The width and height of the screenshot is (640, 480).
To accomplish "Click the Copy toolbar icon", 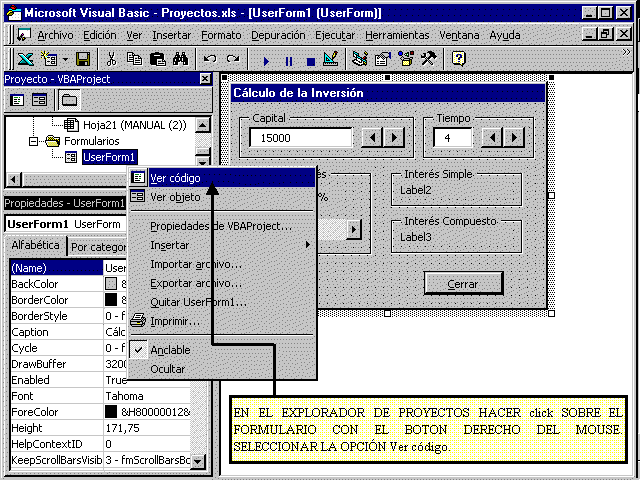I will click(134, 60).
